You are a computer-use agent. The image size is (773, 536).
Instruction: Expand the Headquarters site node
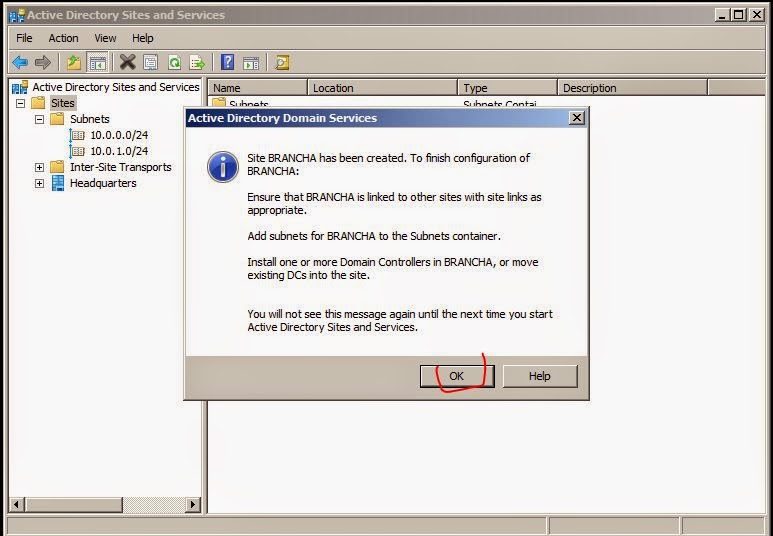tap(39, 183)
